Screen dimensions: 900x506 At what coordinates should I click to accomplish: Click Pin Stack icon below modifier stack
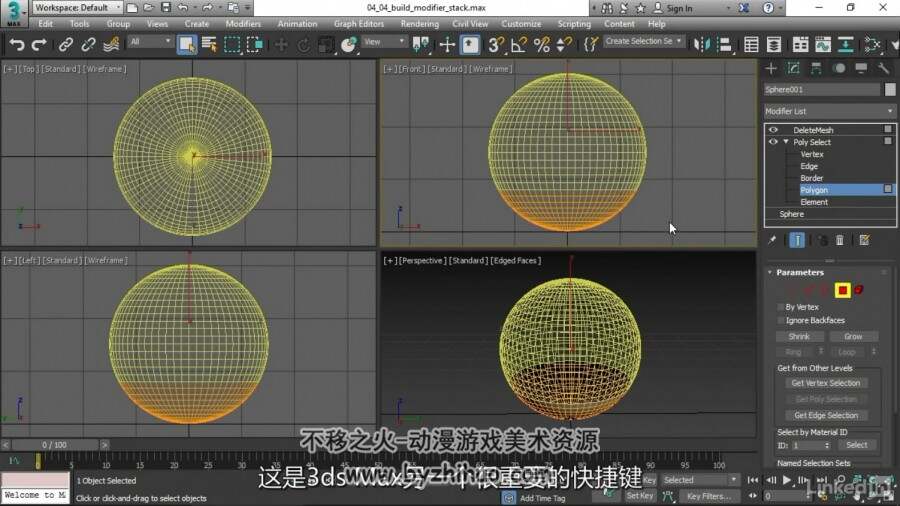(772, 240)
